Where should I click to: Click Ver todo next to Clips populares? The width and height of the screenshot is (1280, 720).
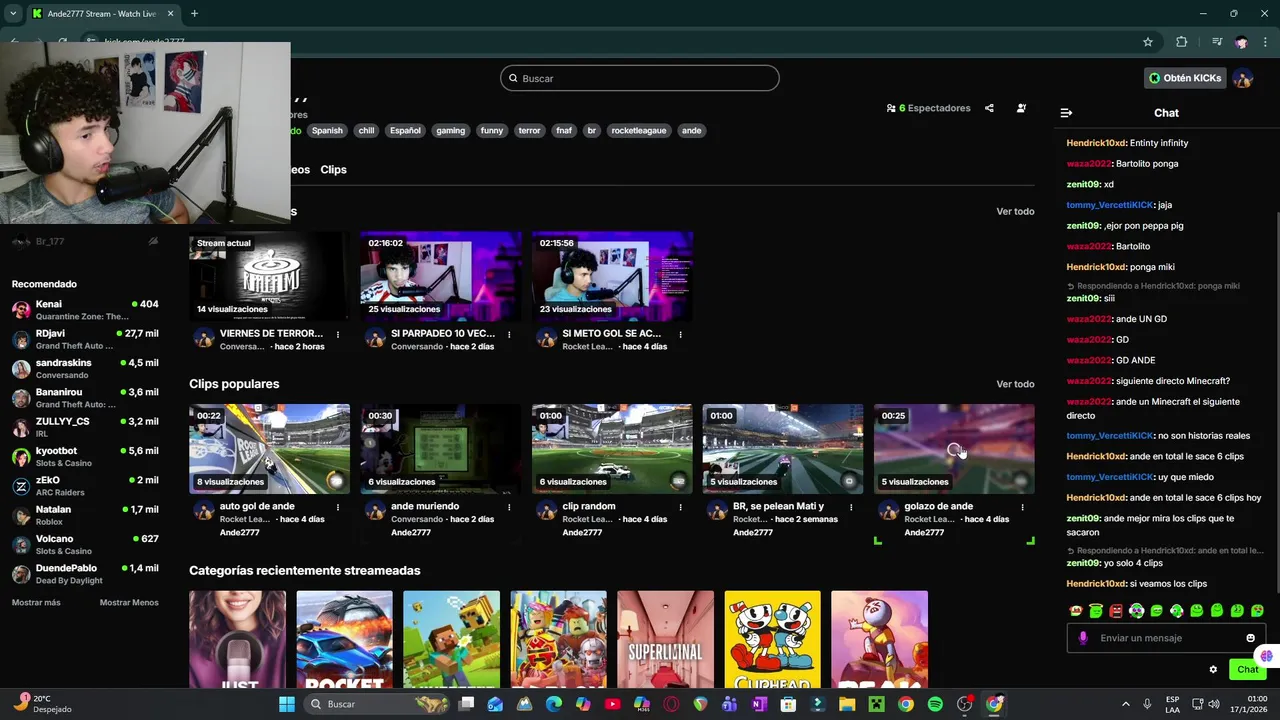[x=1015, y=385]
